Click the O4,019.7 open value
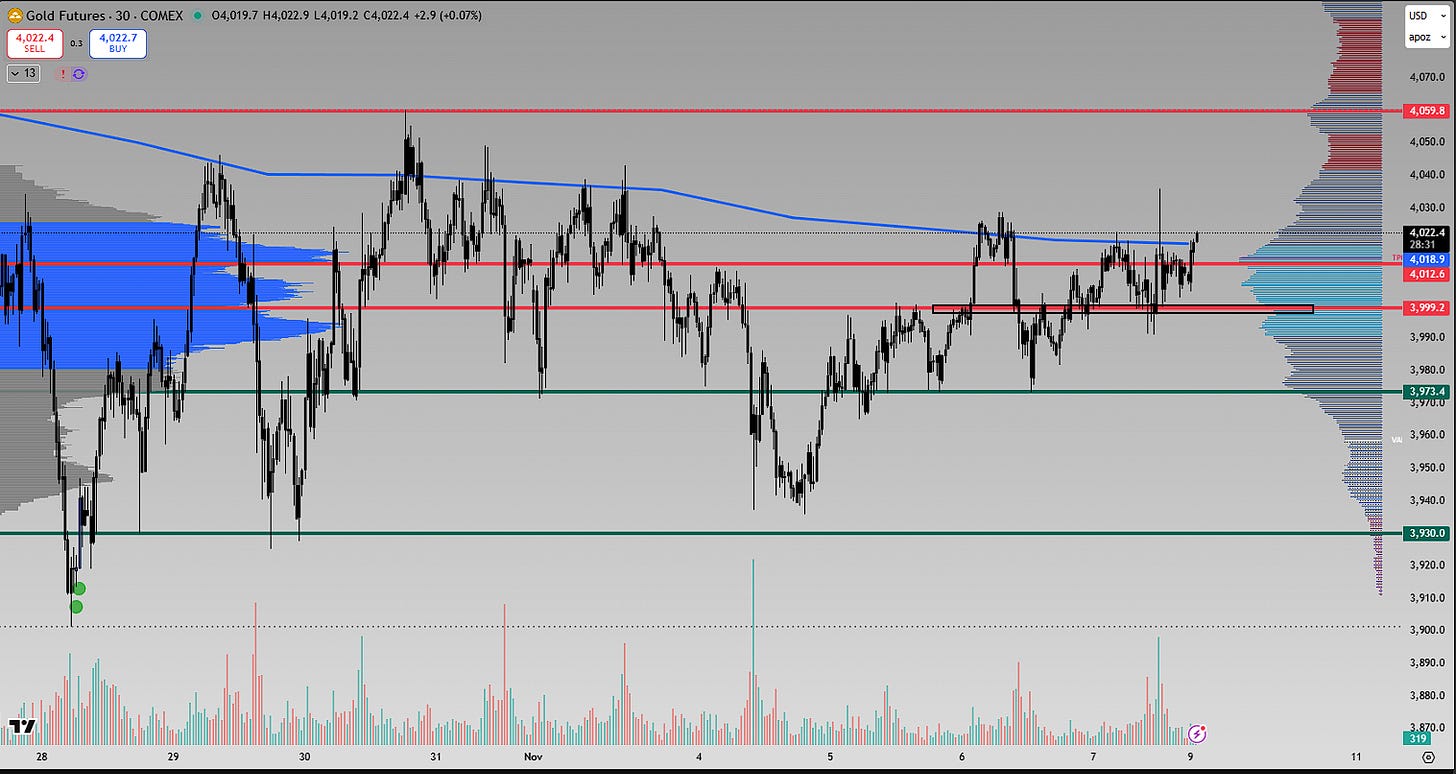 233,16
